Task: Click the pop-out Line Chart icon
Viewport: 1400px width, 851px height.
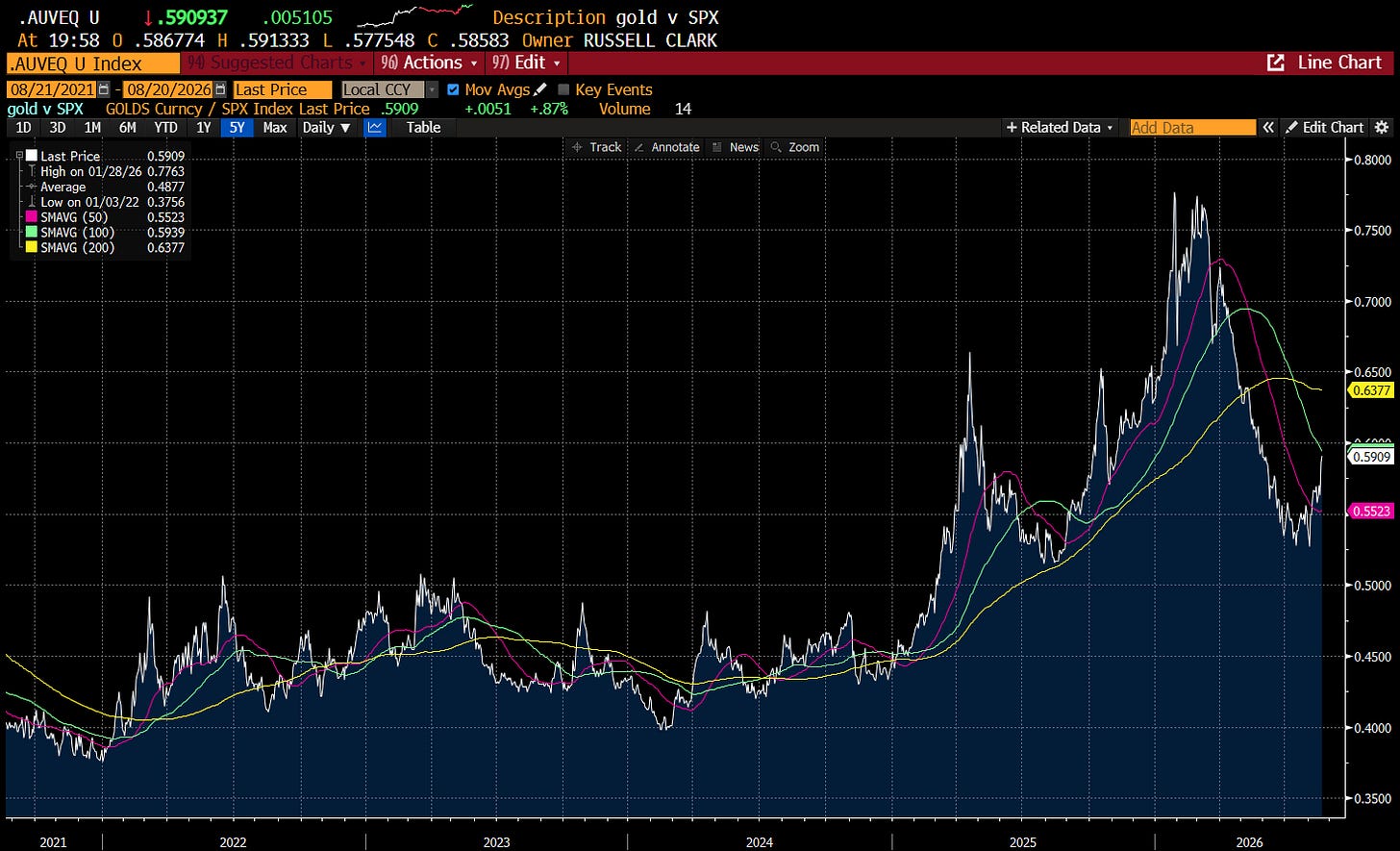Action: [1276, 63]
